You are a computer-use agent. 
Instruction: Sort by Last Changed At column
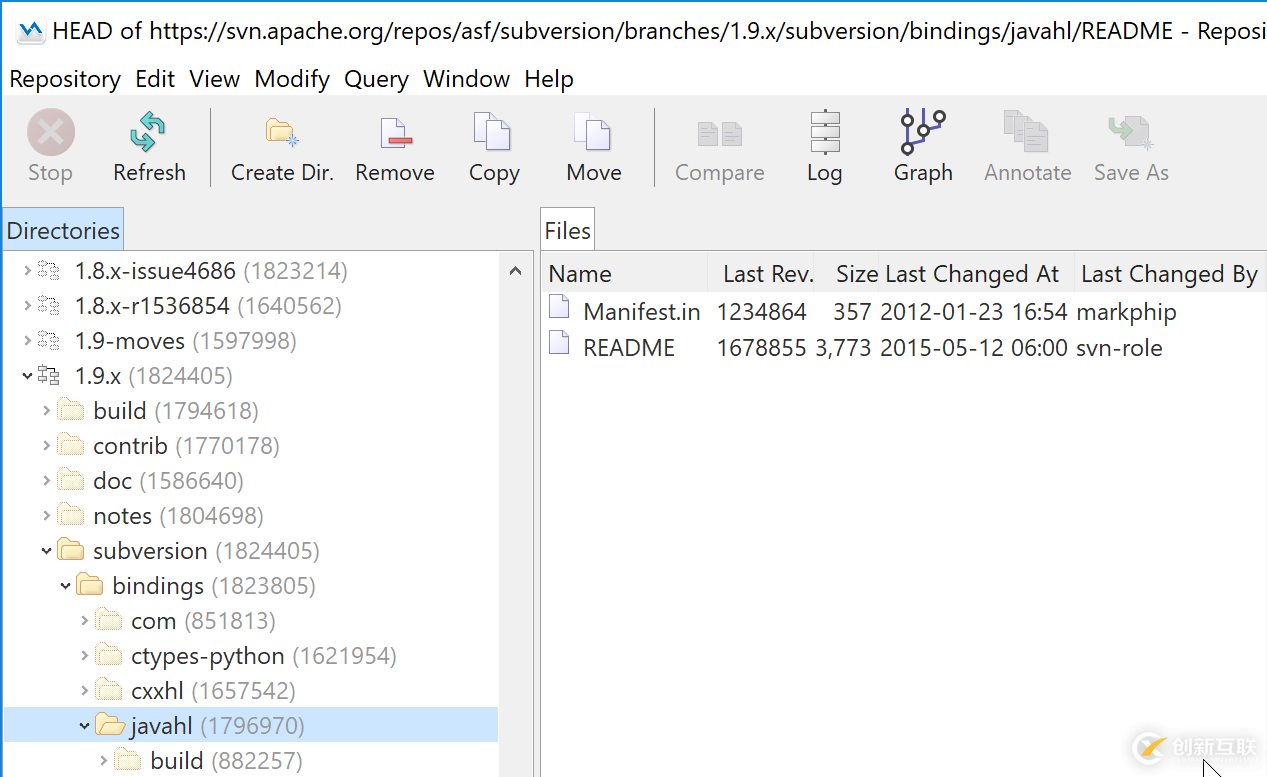tap(976, 274)
